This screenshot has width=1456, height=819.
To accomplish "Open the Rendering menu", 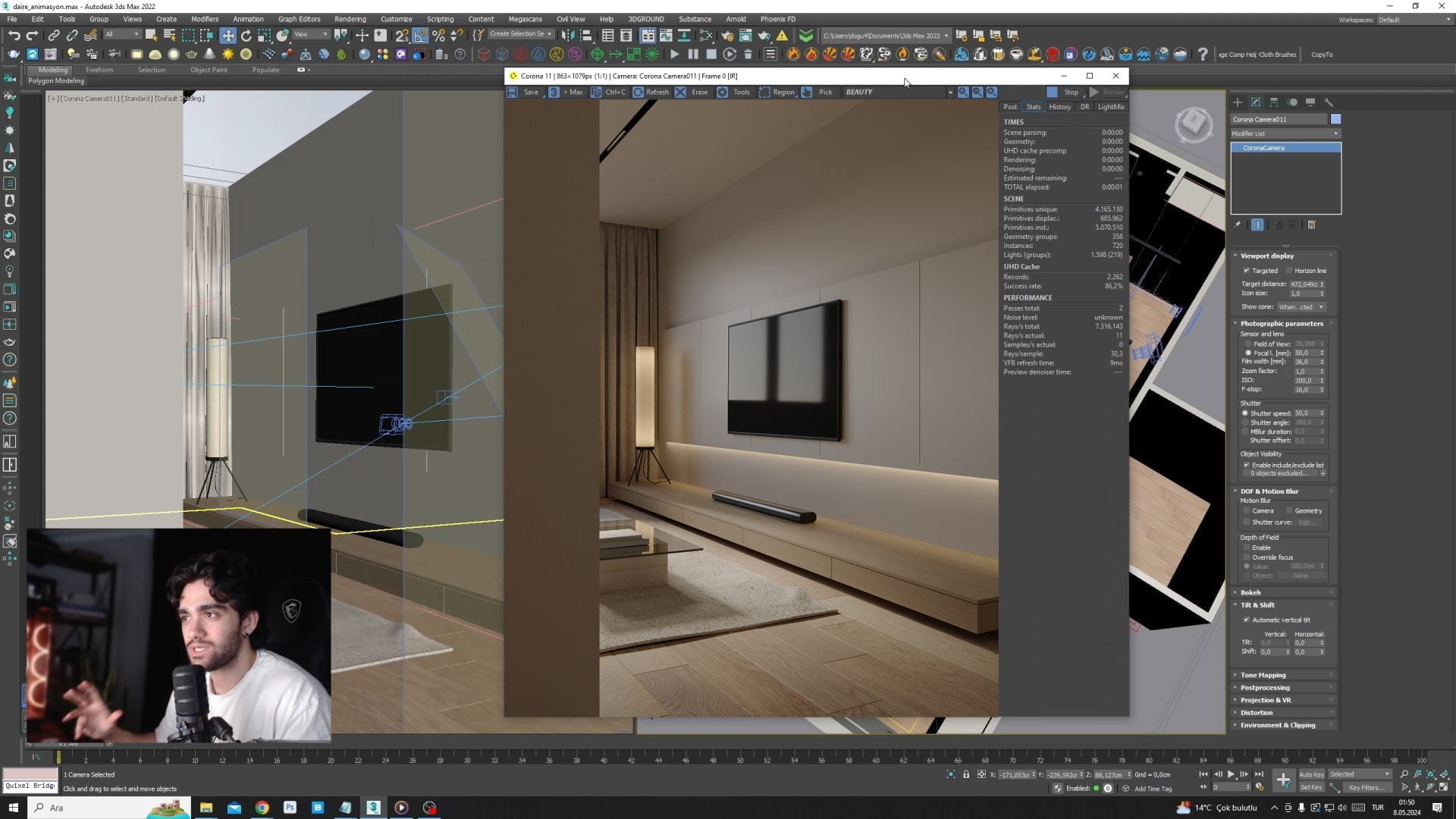I will pos(350,19).
